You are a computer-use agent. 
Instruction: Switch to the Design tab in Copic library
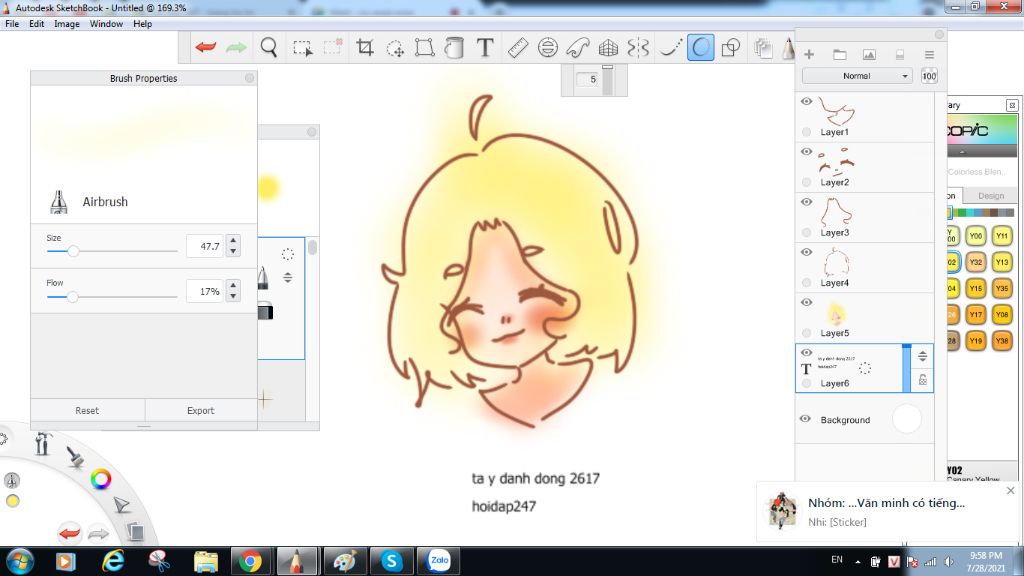(x=991, y=195)
